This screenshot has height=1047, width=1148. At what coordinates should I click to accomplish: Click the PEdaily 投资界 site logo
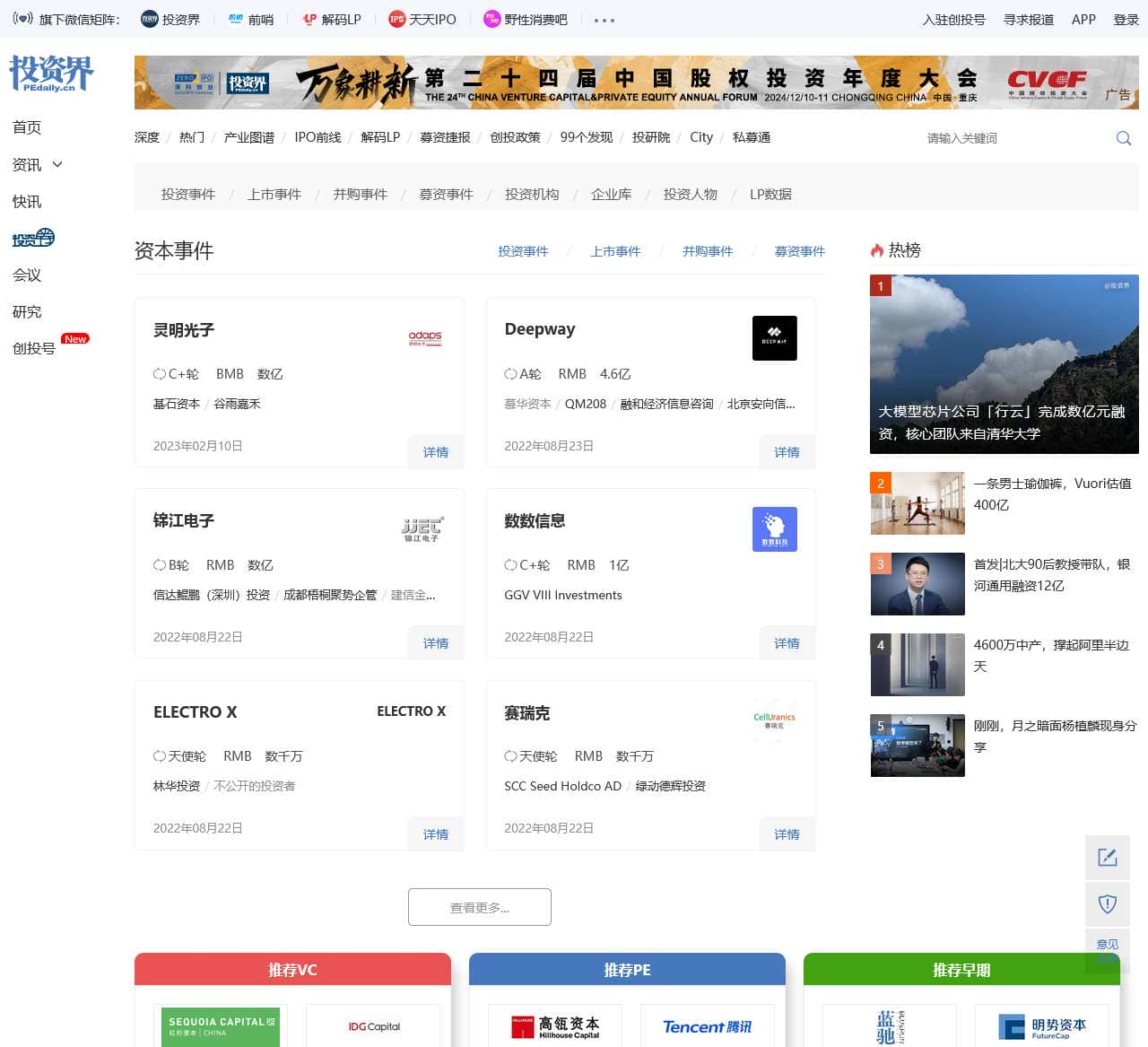point(51,74)
